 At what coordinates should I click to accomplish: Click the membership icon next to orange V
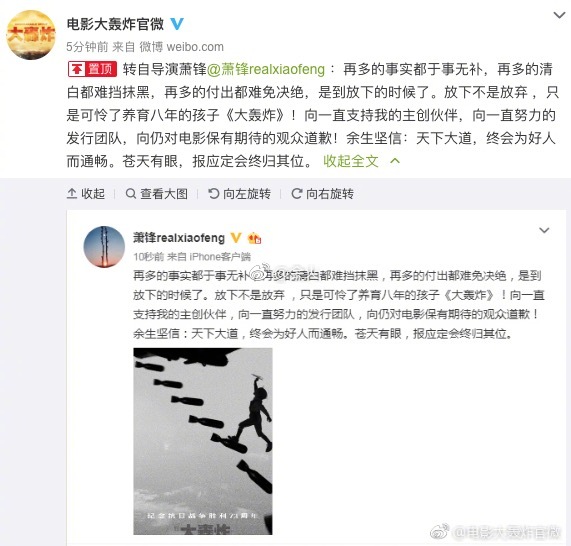[255, 238]
